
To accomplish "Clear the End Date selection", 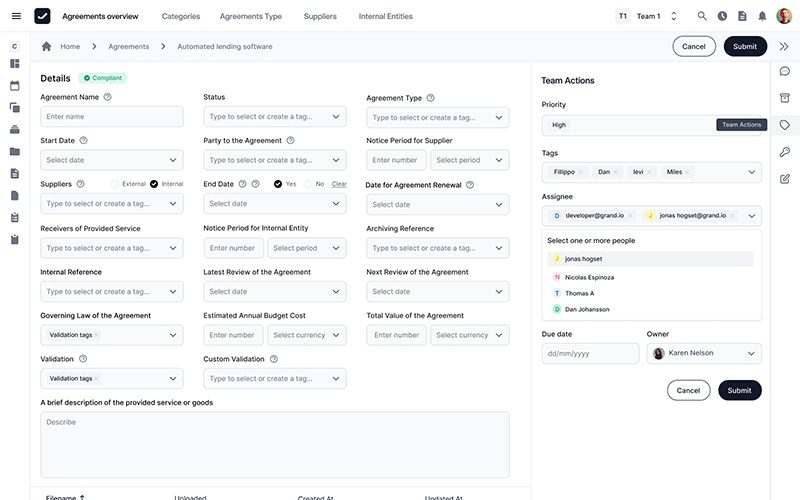I will tap(339, 184).
